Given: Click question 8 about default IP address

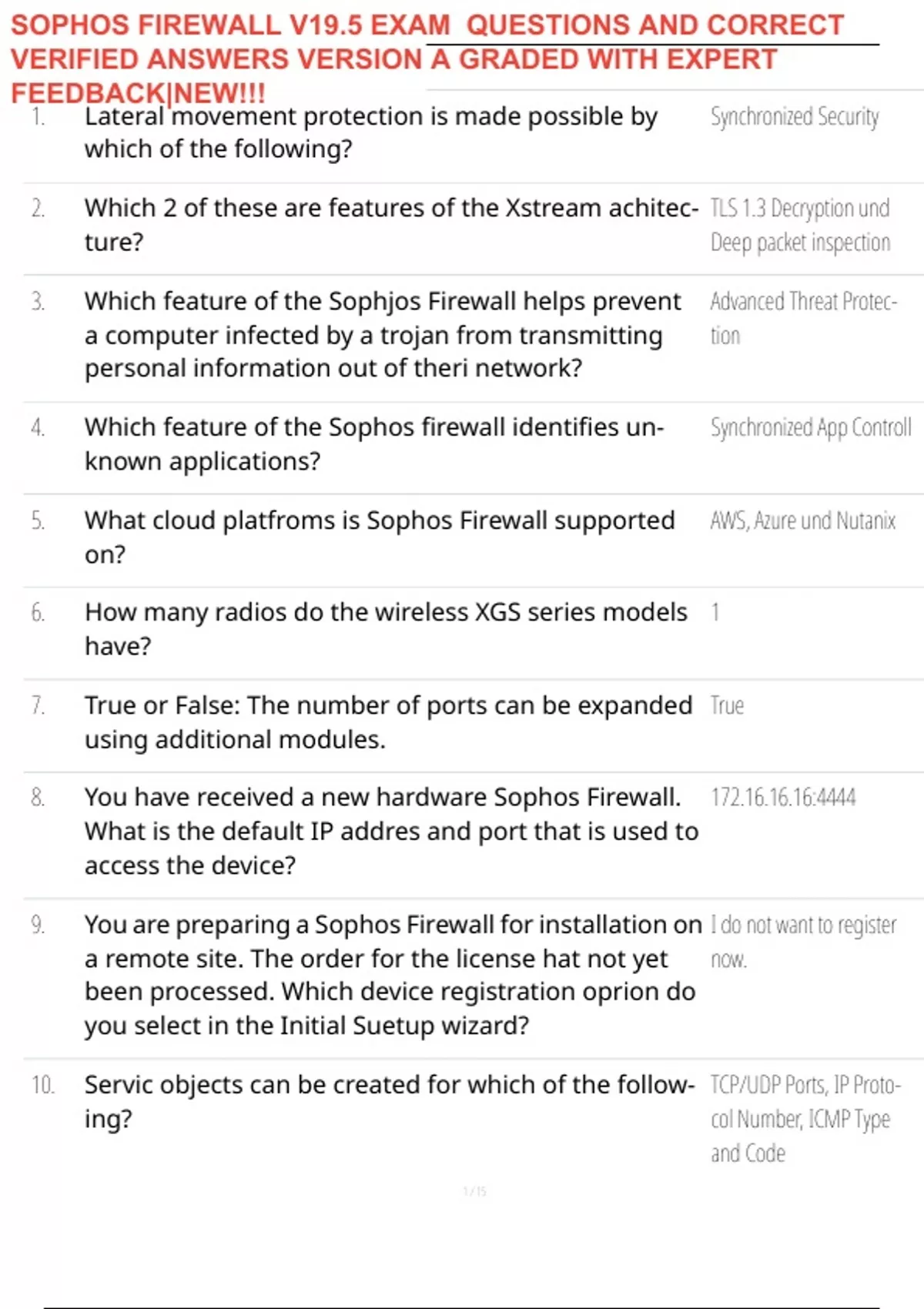Looking at the screenshot, I should pos(391,831).
